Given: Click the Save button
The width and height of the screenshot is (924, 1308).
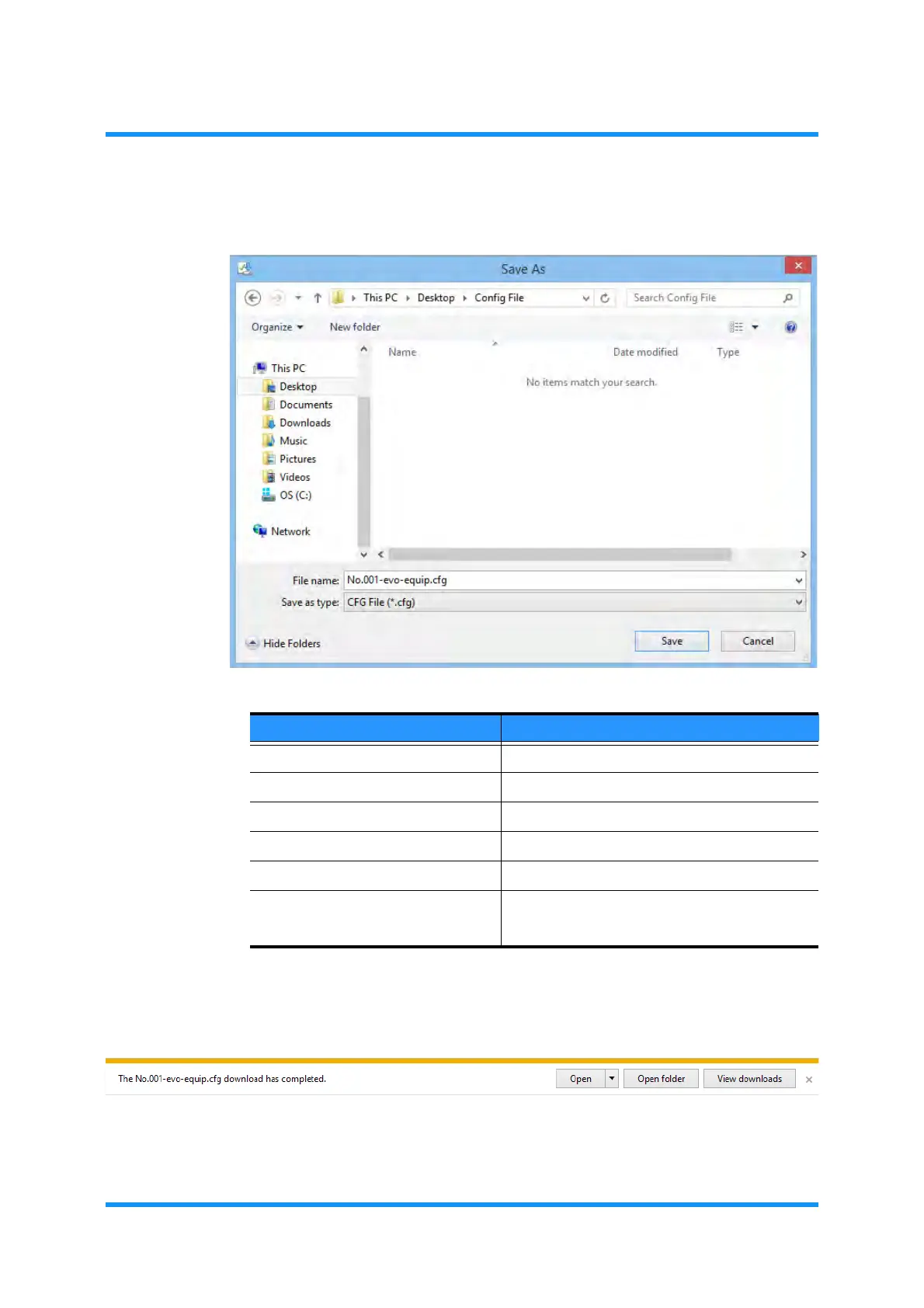Looking at the screenshot, I should click(672, 641).
